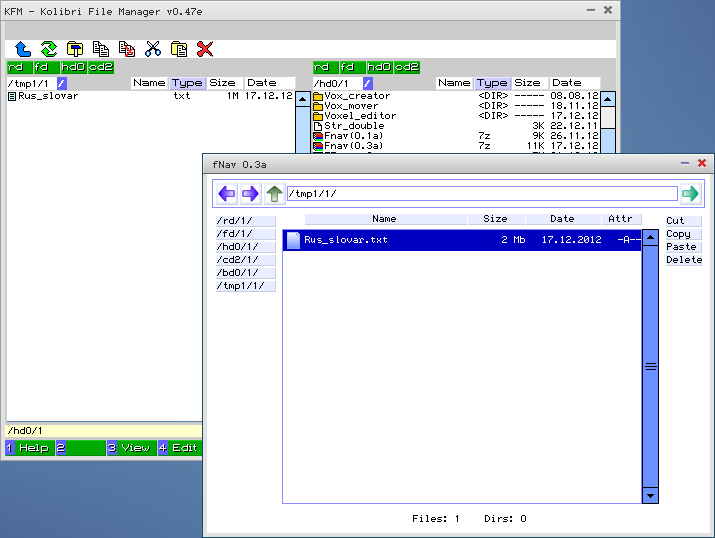Image resolution: width=715 pixels, height=538 pixels.
Task: Go forward using fNav right purple arrow
Action: tap(250, 194)
